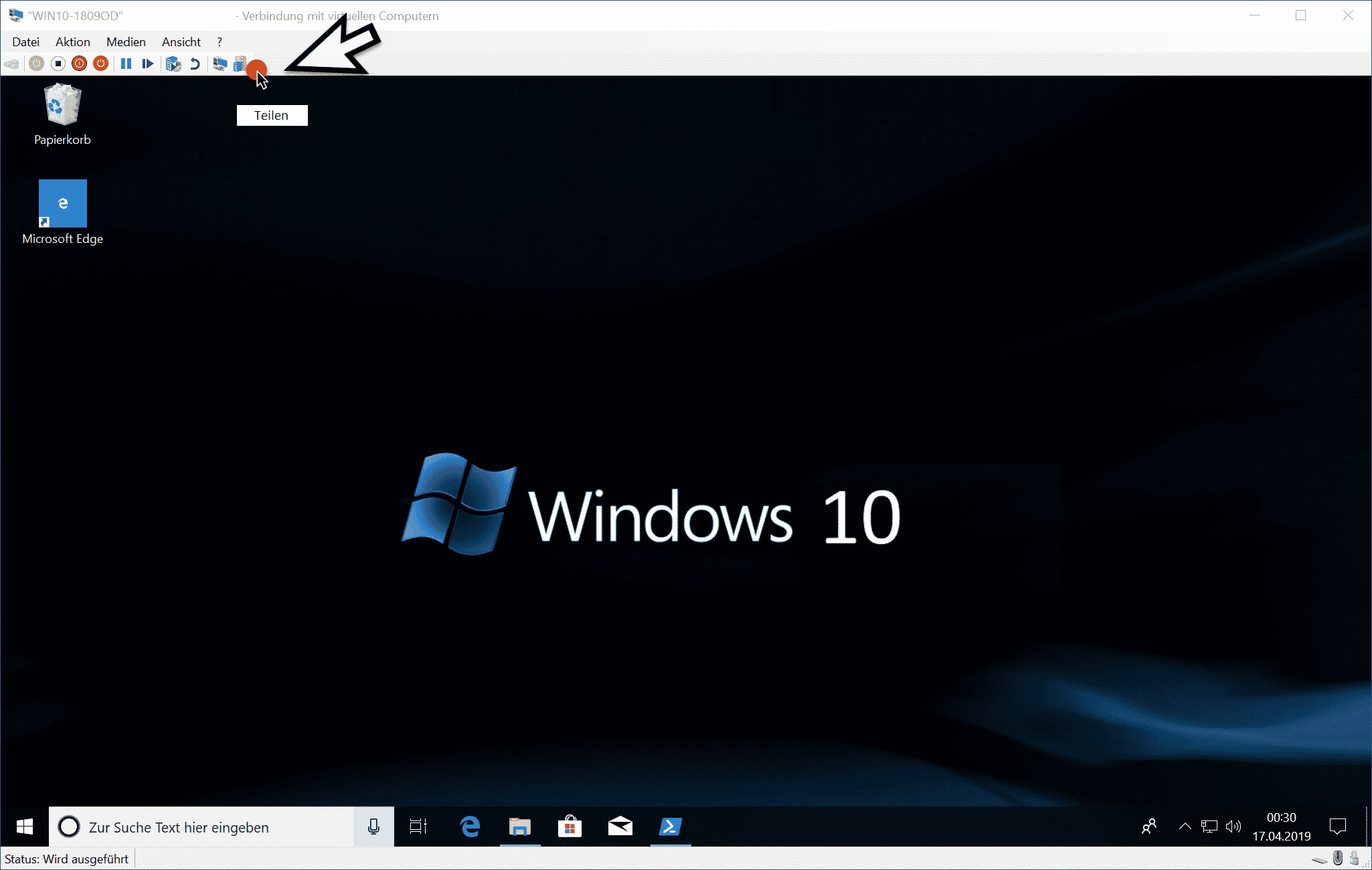The width and height of the screenshot is (1372, 870).
Task: Click the enhanced session monitor icon
Action: (220, 64)
